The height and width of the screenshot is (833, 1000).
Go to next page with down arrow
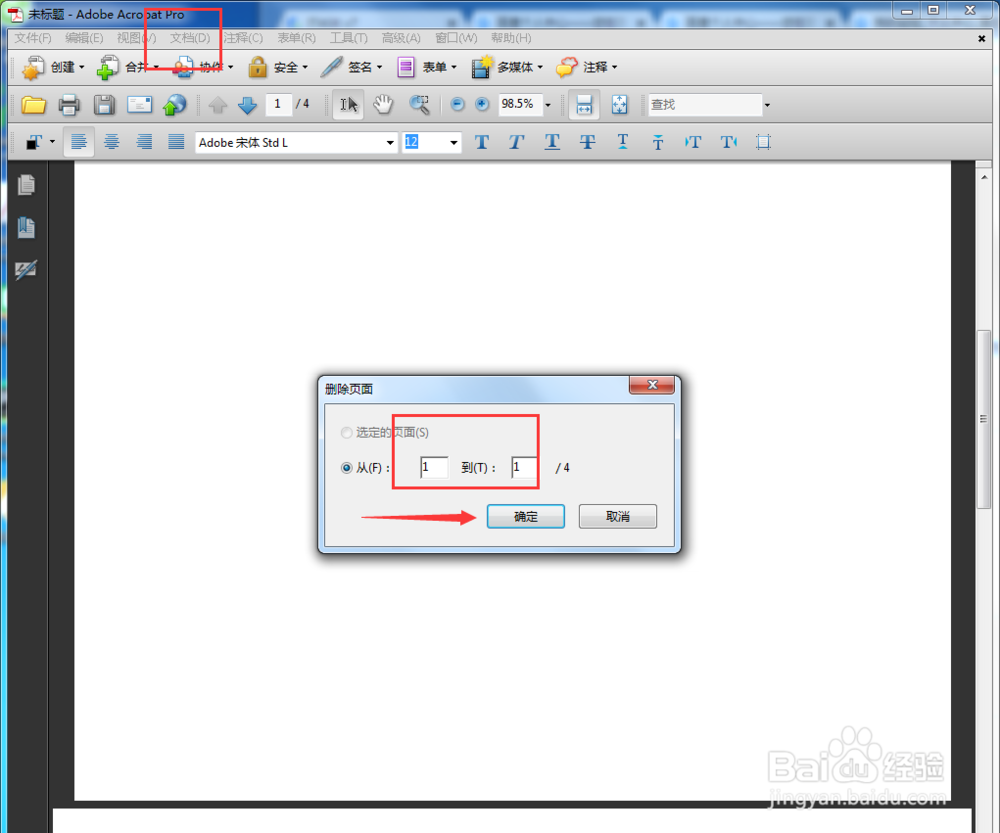point(247,105)
